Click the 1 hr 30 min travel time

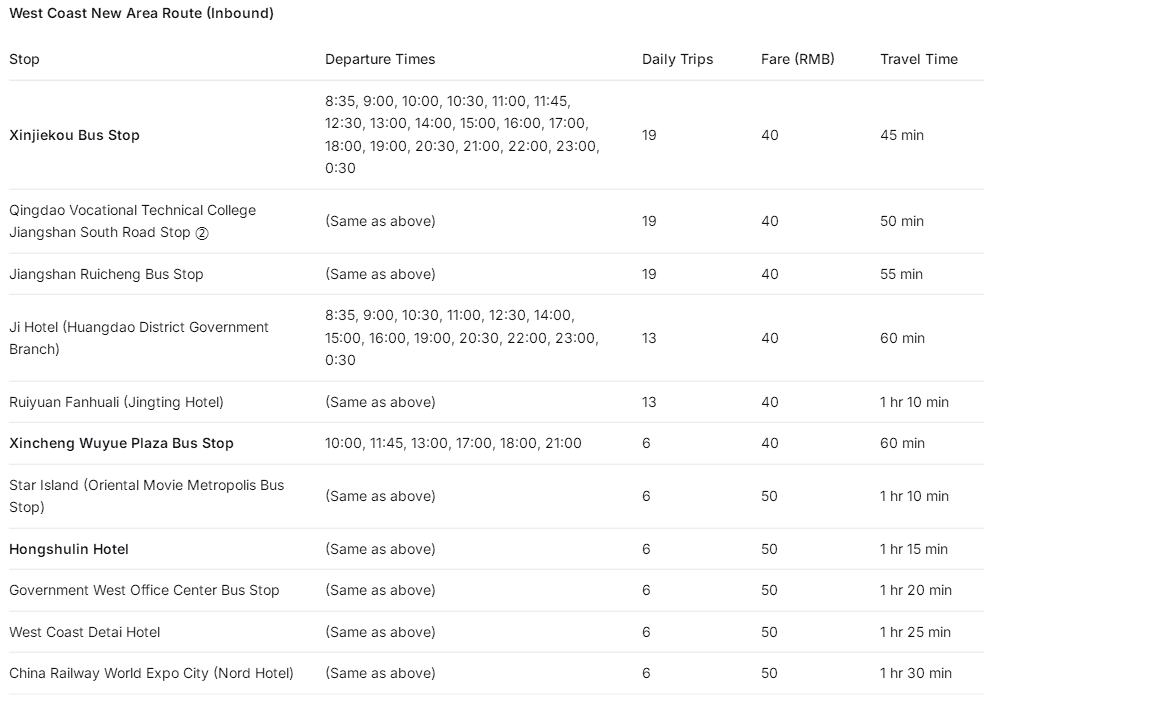(915, 673)
